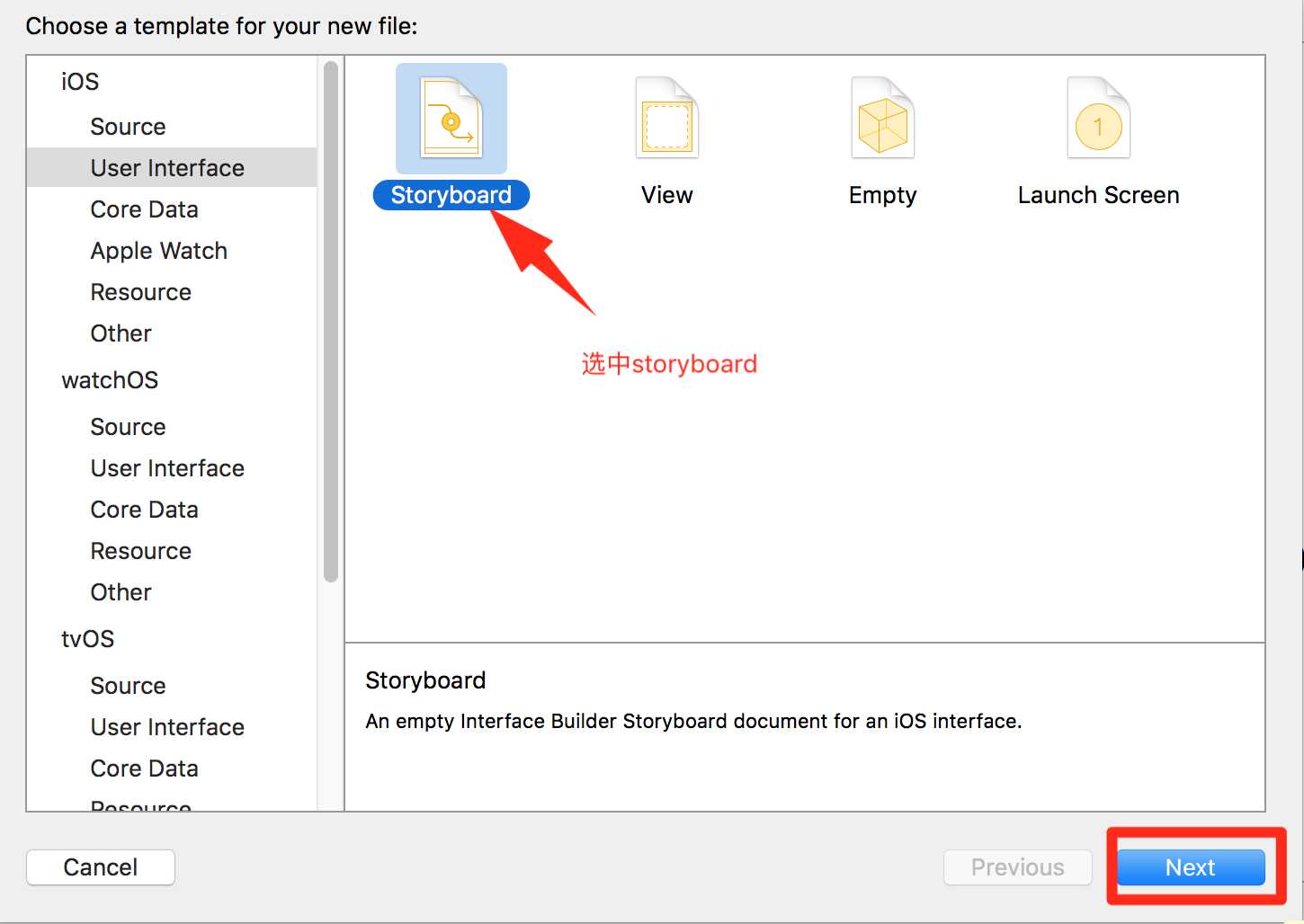The width and height of the screenshot is (1304, 924).
Task: Select the Empty template icon
Action: (x=883, y=119)
